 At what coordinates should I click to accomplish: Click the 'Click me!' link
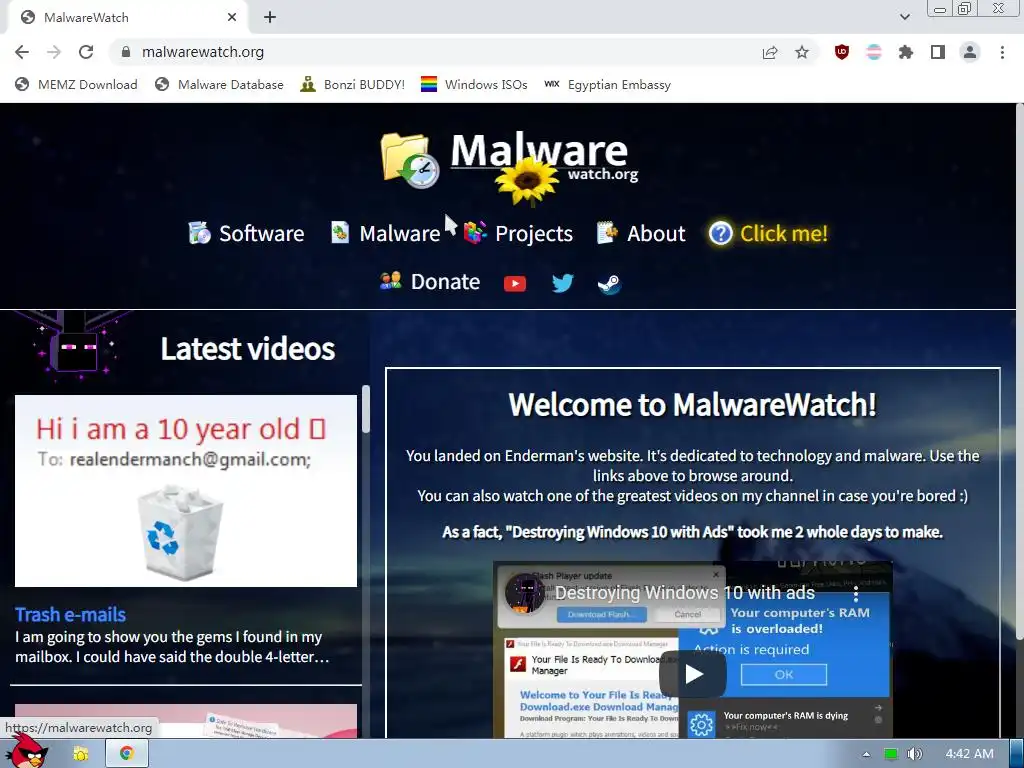769,233
